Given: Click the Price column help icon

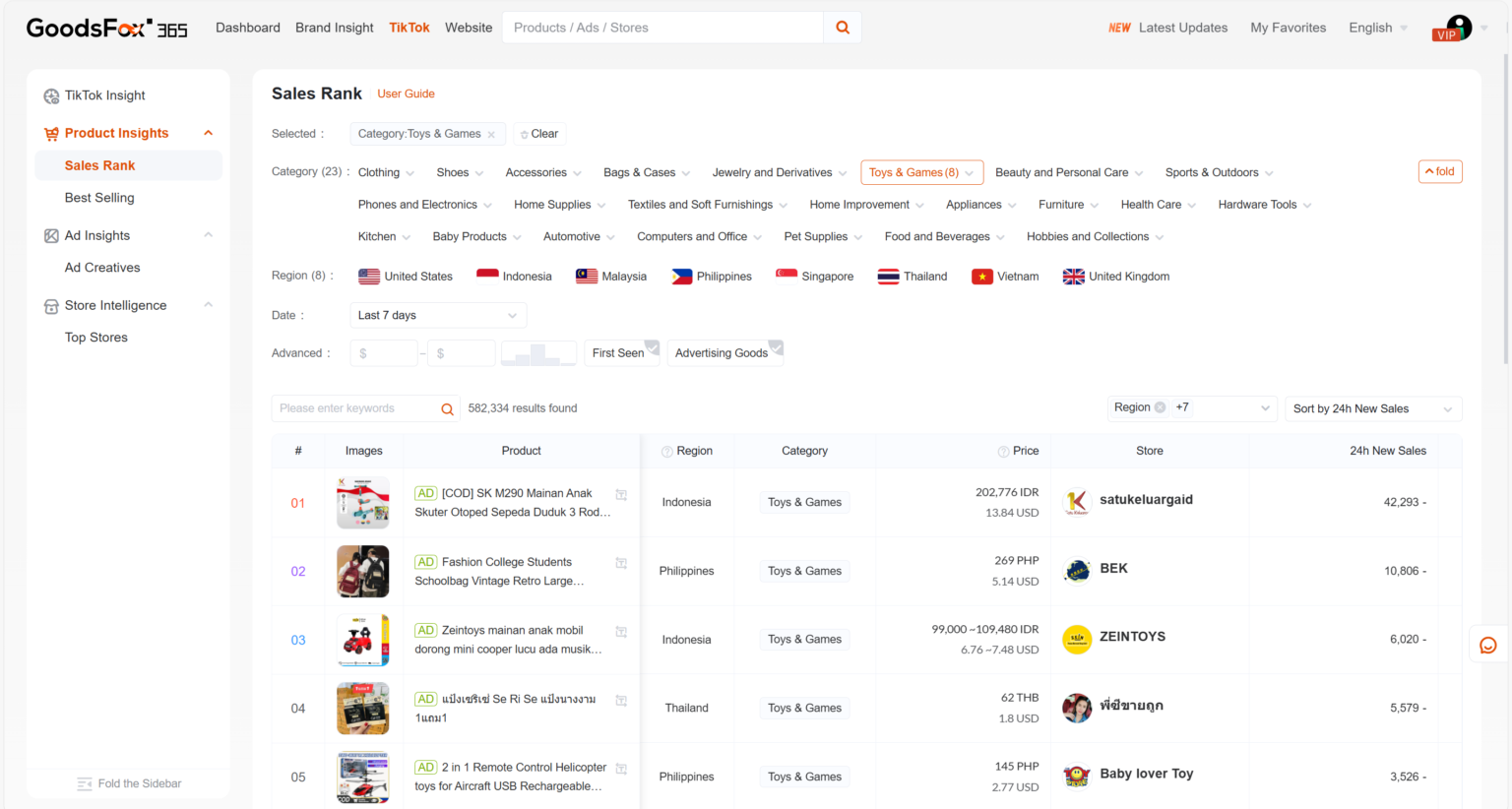Looking at the screenshot, I should coord(1003,452).
